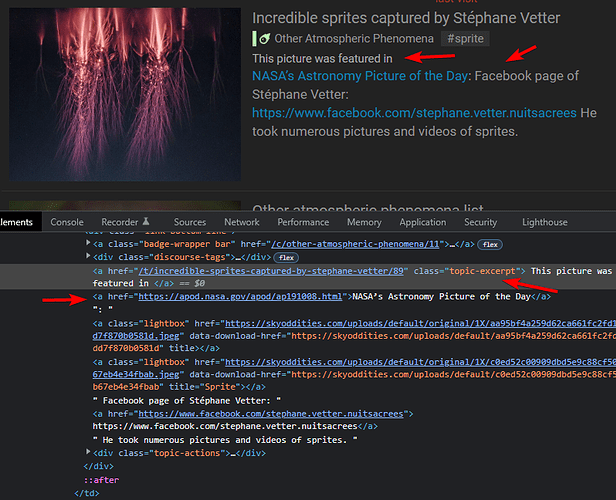616x500 pixels.
Task: Click https://www.facebook.com/stephane.vetter.nuitsacrees anchor text node
Action: [x=225, y=426]
